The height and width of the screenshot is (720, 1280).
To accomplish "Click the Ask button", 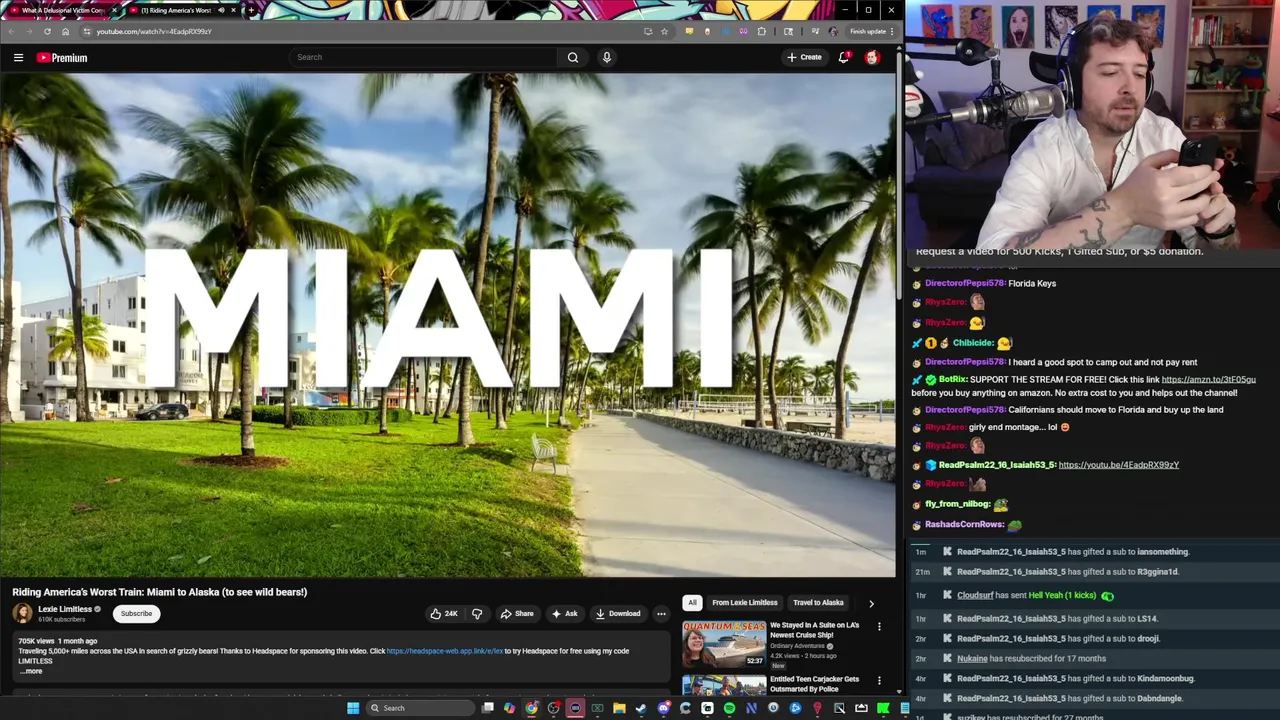I will (564, 614).
